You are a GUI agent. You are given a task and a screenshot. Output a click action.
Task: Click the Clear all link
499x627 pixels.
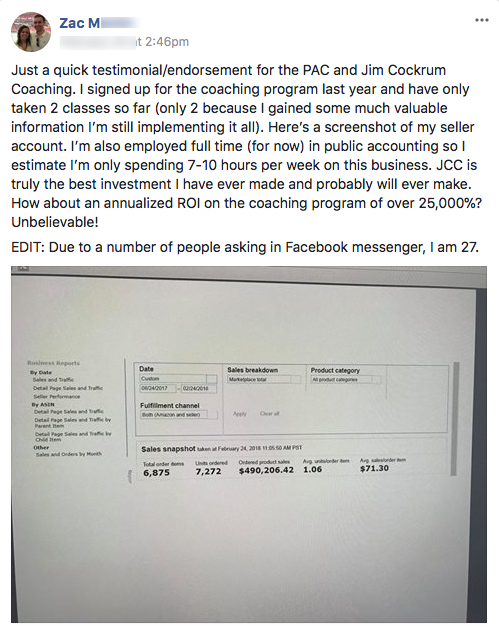point(269,413)
